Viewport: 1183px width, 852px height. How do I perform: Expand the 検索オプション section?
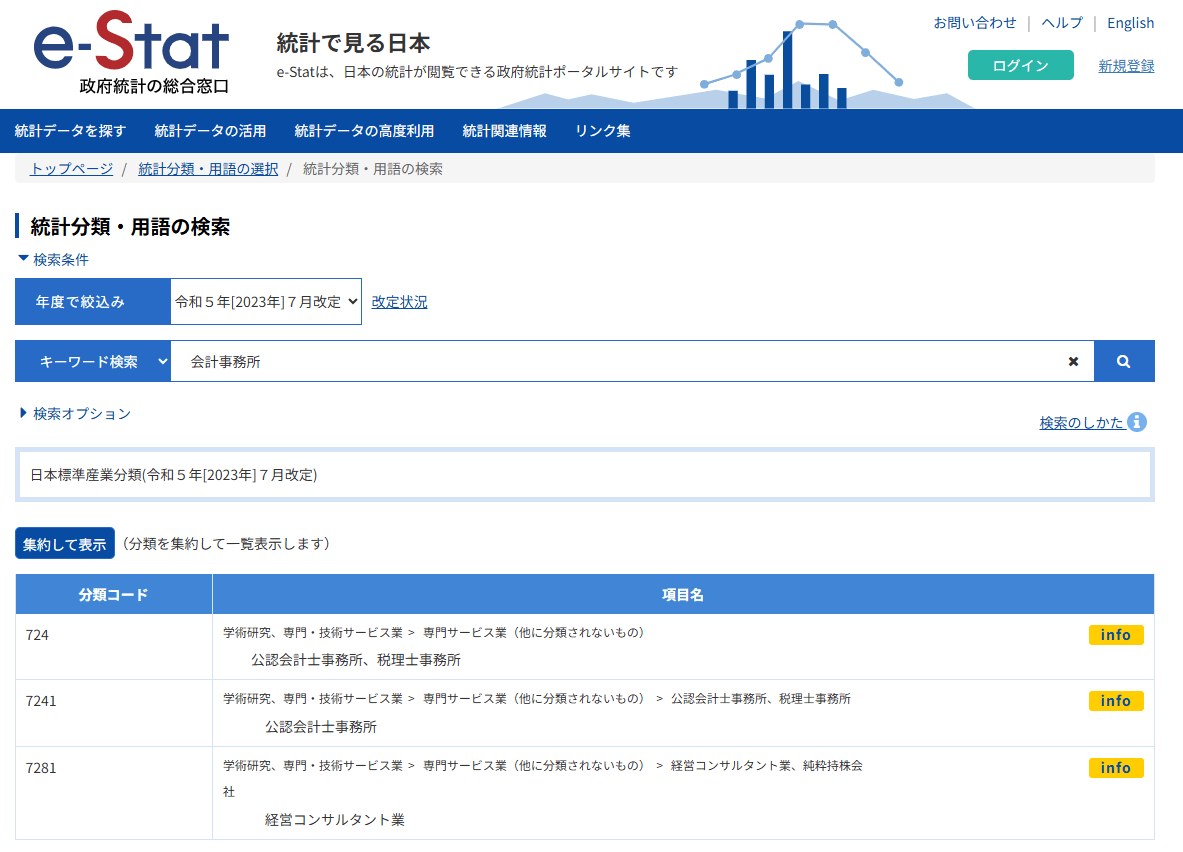pyautogui.click(x=75, y=413)
